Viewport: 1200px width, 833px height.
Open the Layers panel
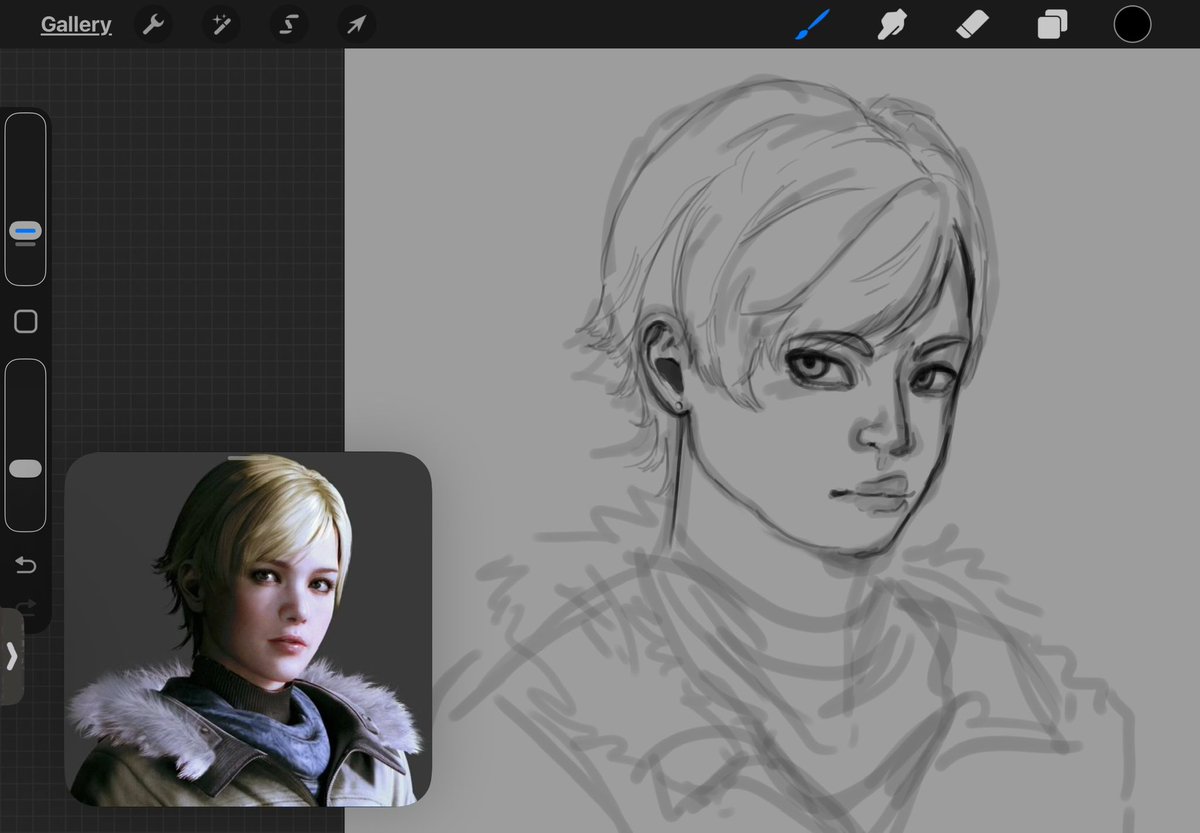point(1052,25)
